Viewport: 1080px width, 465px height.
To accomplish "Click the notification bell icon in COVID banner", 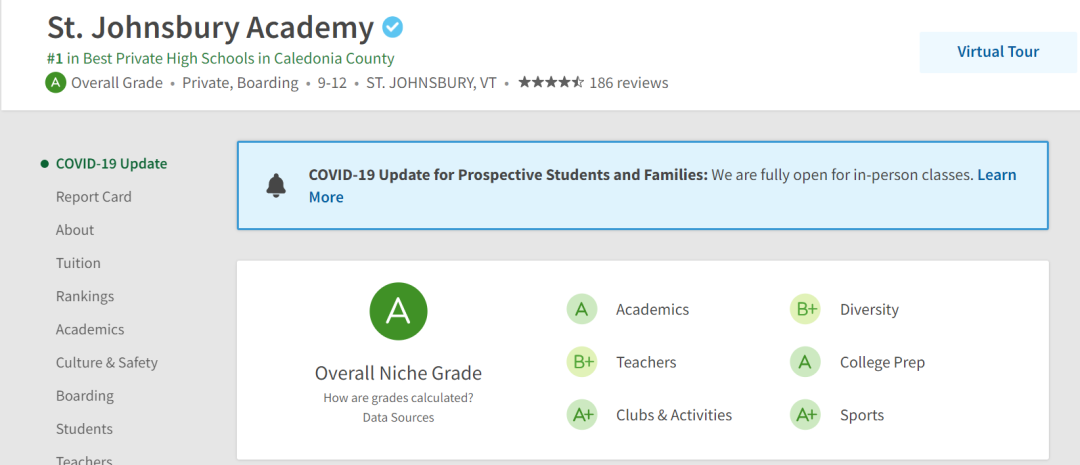I will pos(276,185).
